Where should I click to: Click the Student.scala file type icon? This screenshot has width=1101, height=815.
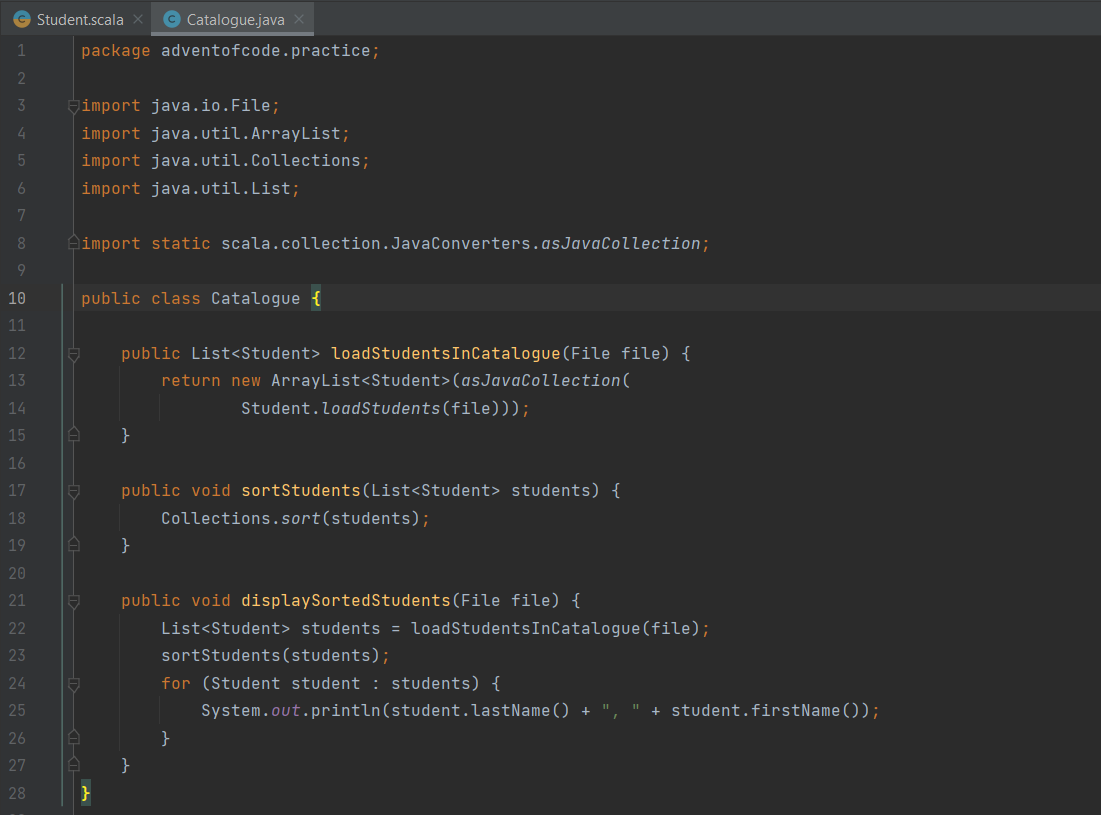point(22,20)
